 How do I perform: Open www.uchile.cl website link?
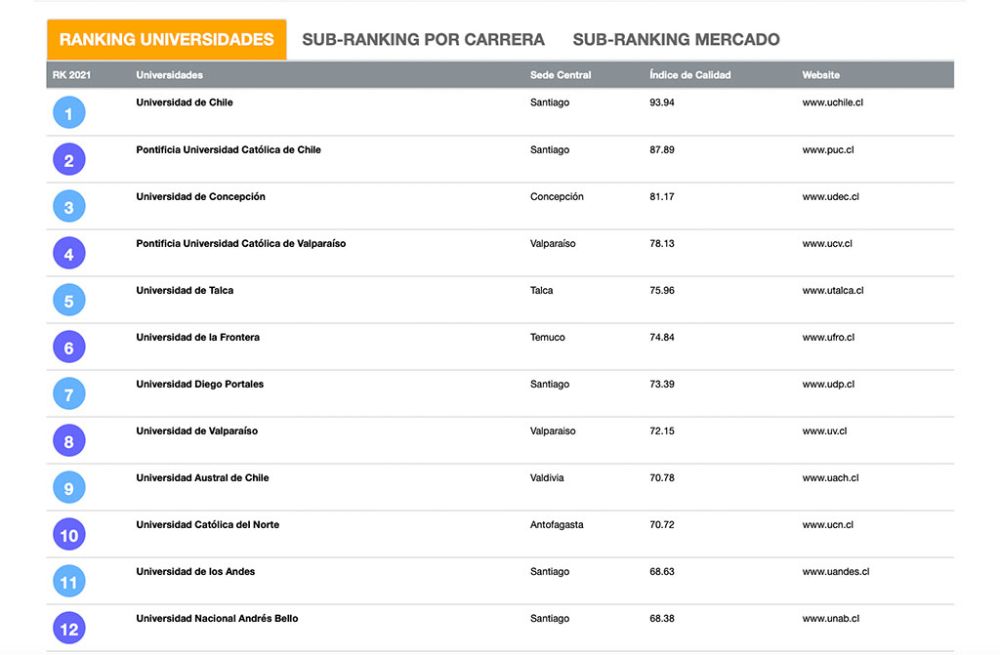pos(832,103)
